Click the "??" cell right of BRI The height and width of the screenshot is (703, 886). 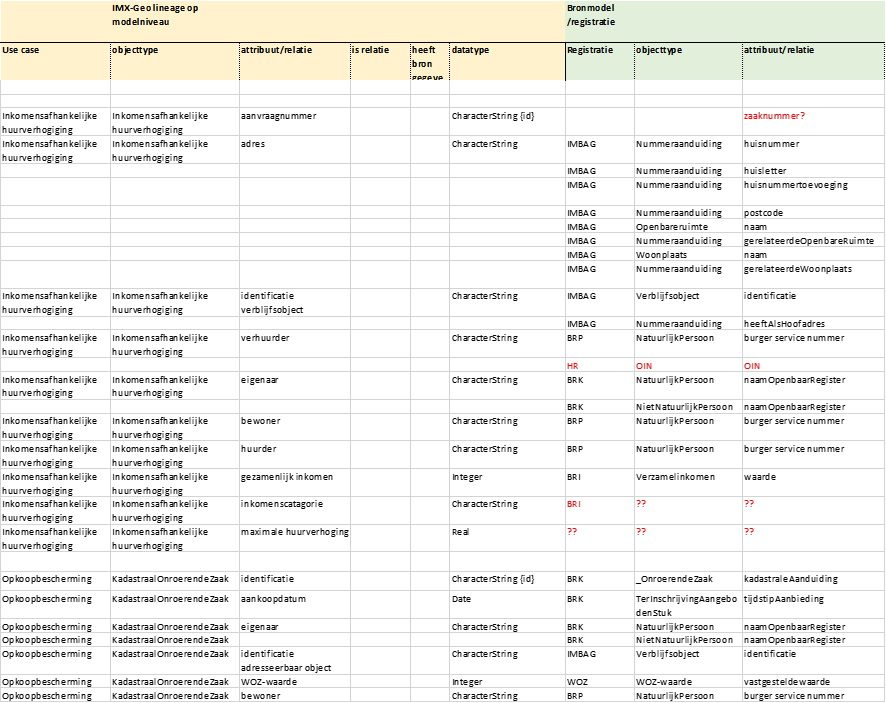[x=642, y=504]
